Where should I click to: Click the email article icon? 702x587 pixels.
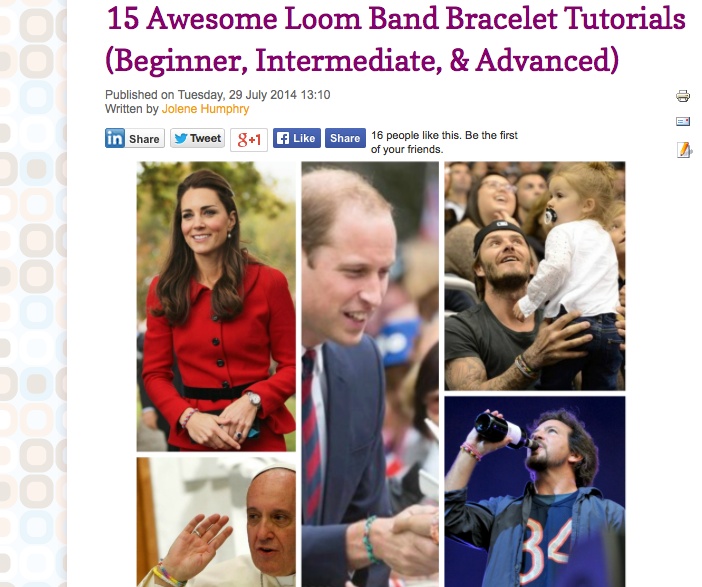683,121
